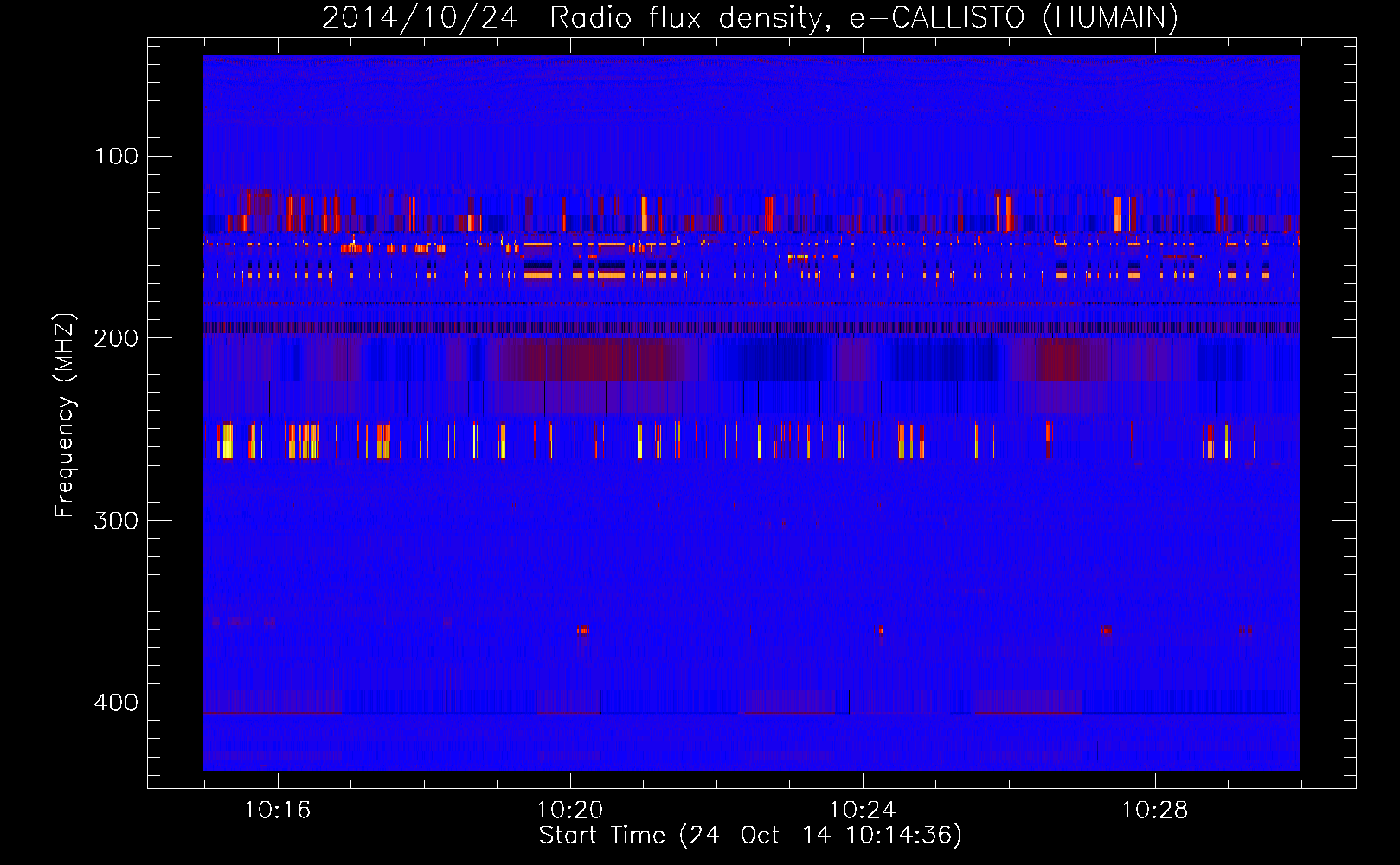Click the 10:20 time tick label
This screenshot has width=1400, height=865.
click(569, 811)
